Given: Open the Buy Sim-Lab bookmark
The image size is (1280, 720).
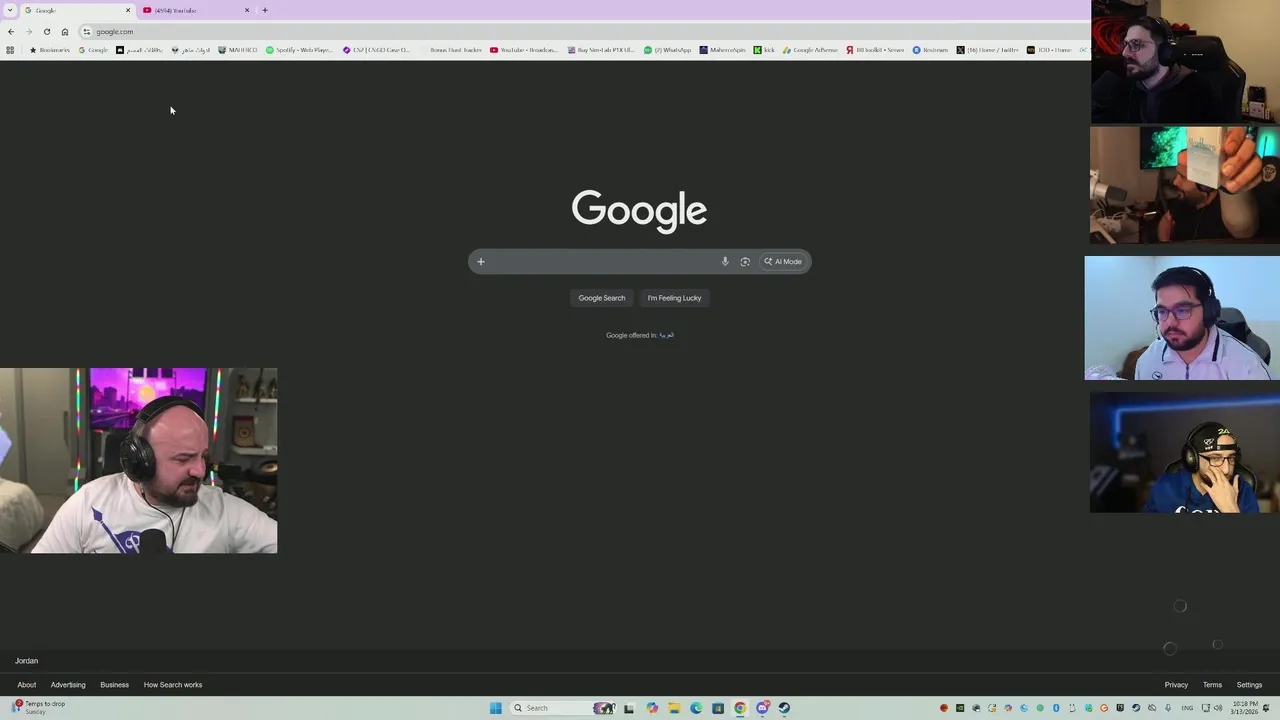Looking at the screenshot, I should (x=601, y=50).
